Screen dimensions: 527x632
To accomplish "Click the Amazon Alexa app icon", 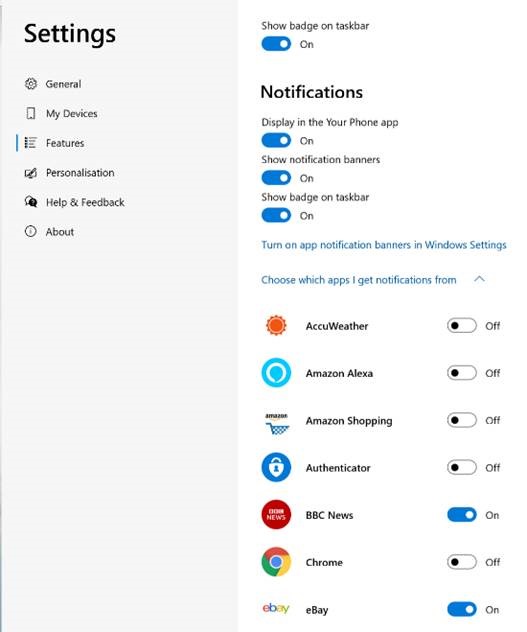I will tap(276, 373).
